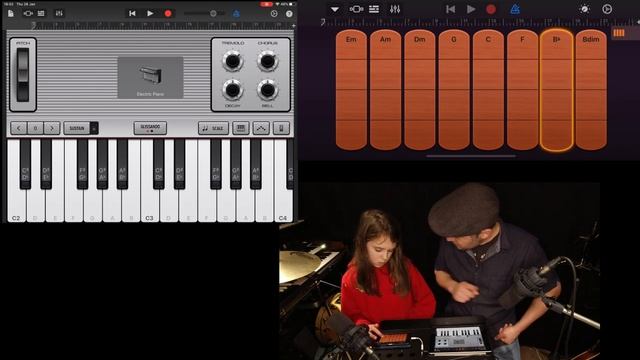The width and height of the screenshot is (640, 360).
Task: Adjust master volume slider in piano window
Action: coord(204,13)
